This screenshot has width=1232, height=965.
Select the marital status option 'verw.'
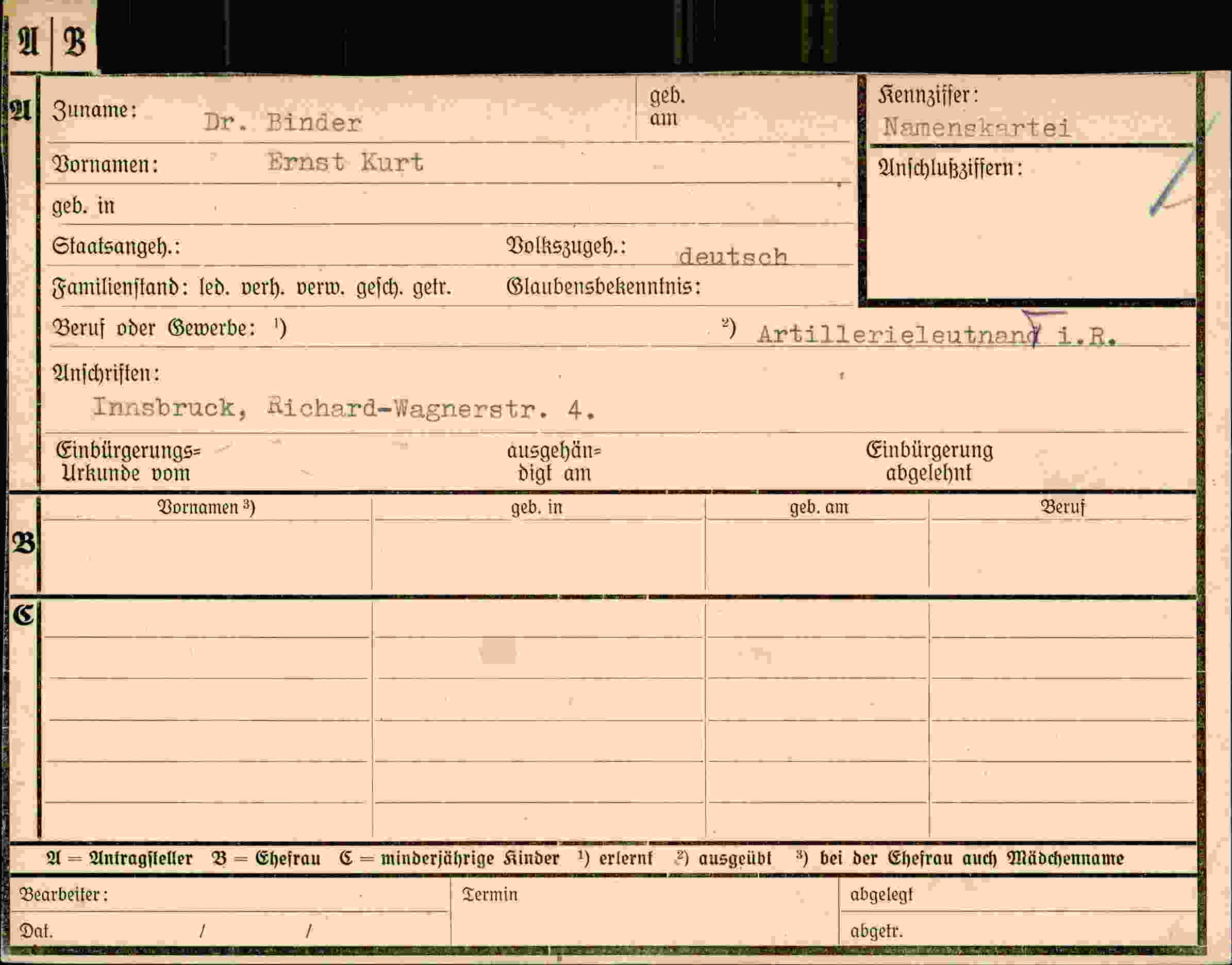pos(320,287)
